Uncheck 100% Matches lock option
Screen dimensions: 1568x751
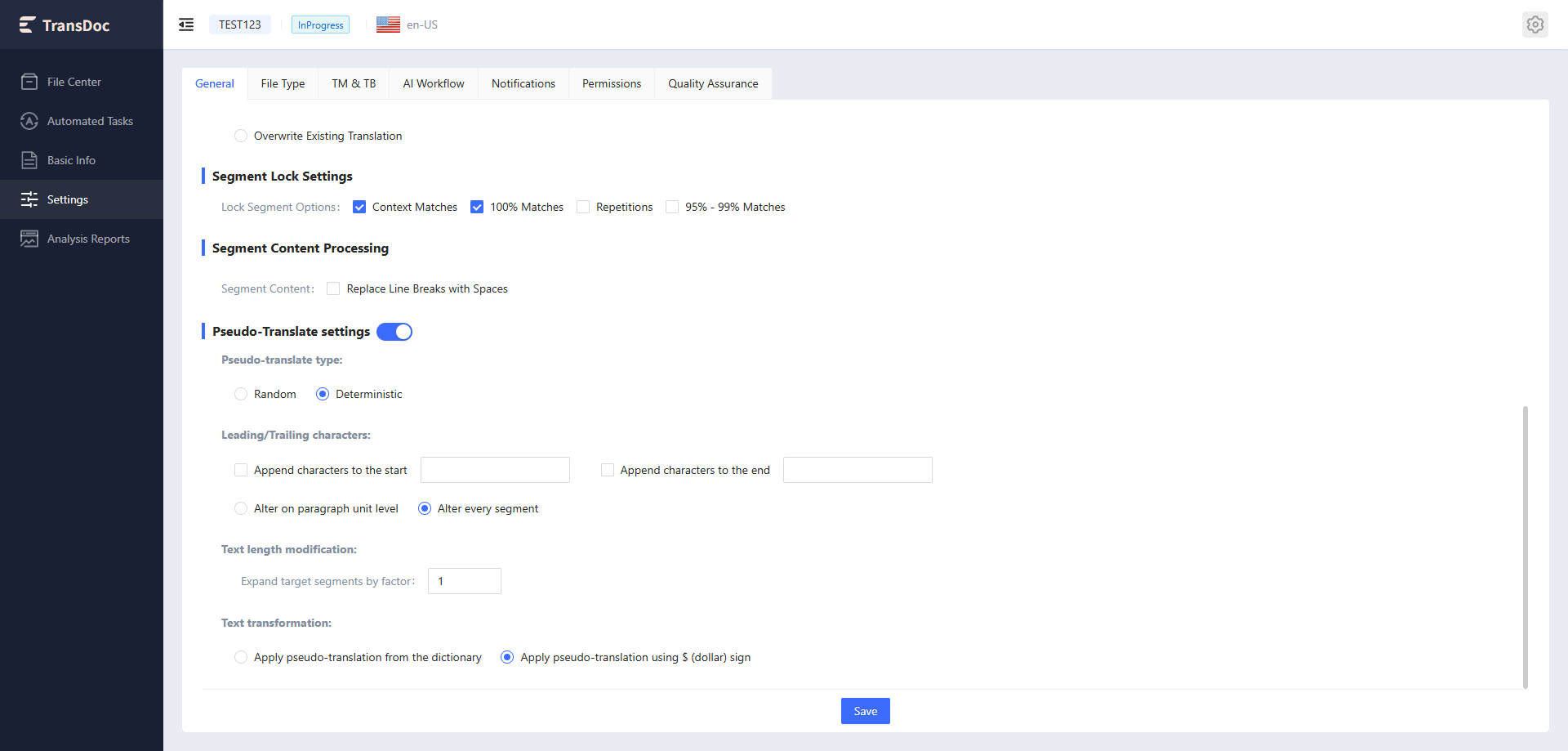pyautogui.click(x=477, y=207)
